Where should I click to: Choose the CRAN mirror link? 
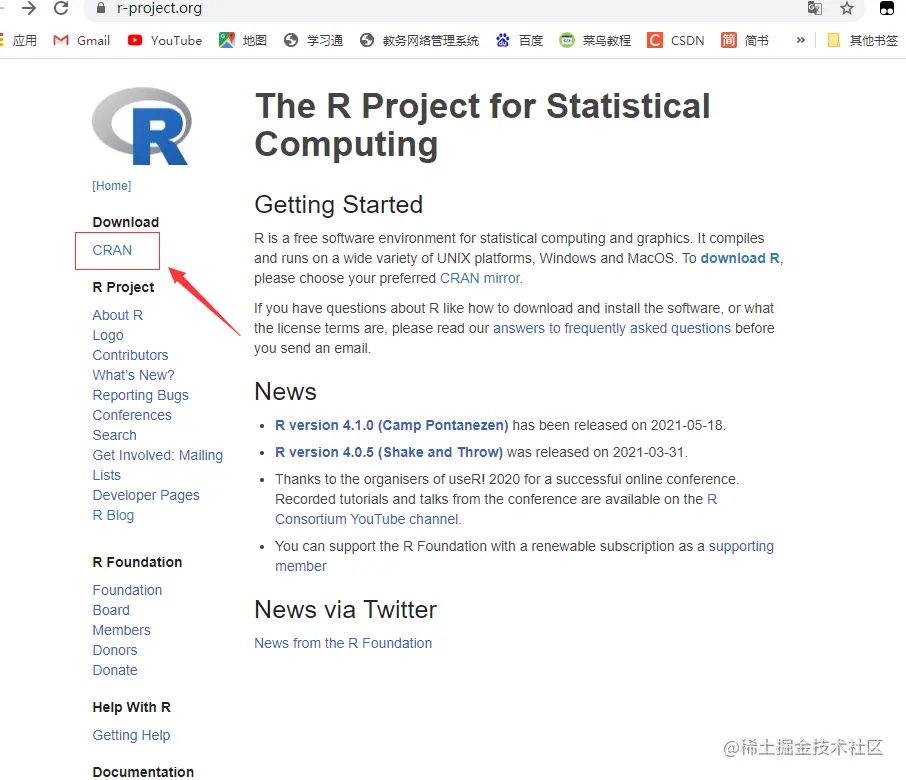[480, 278]
